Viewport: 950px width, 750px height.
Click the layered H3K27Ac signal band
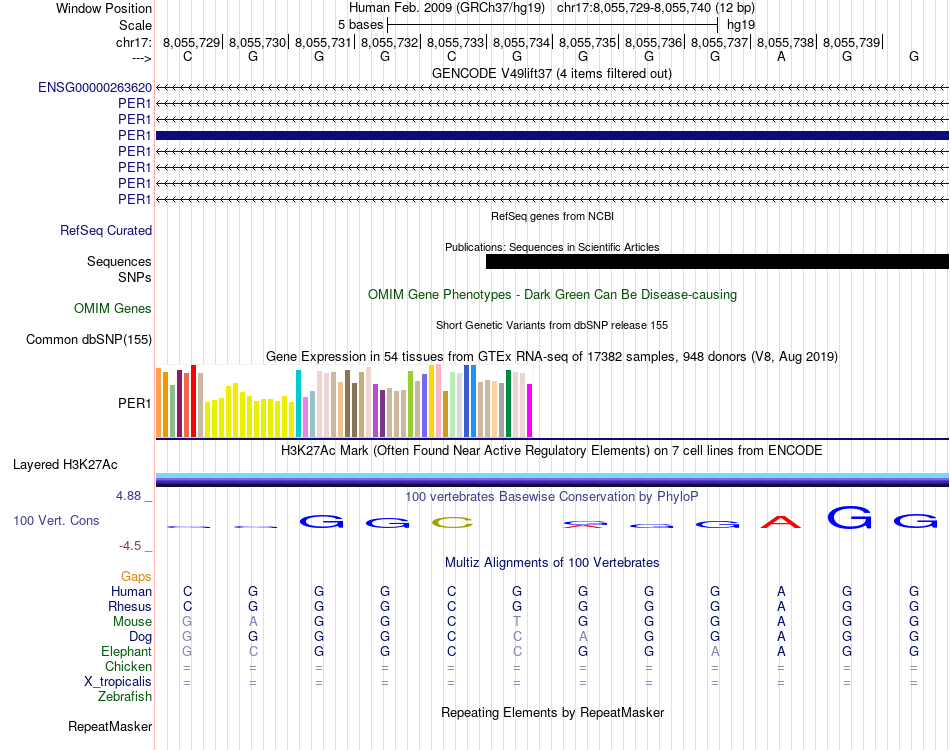point(552,480)
